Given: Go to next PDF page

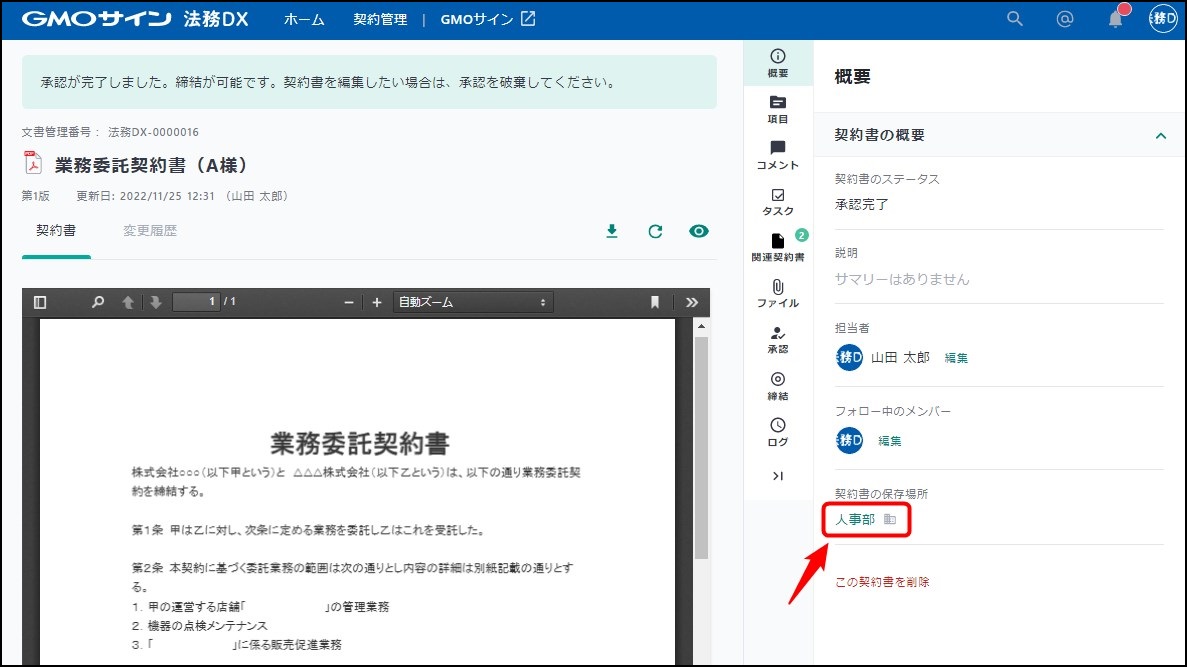Looking at the screenshot, I should tap(156, 302).
